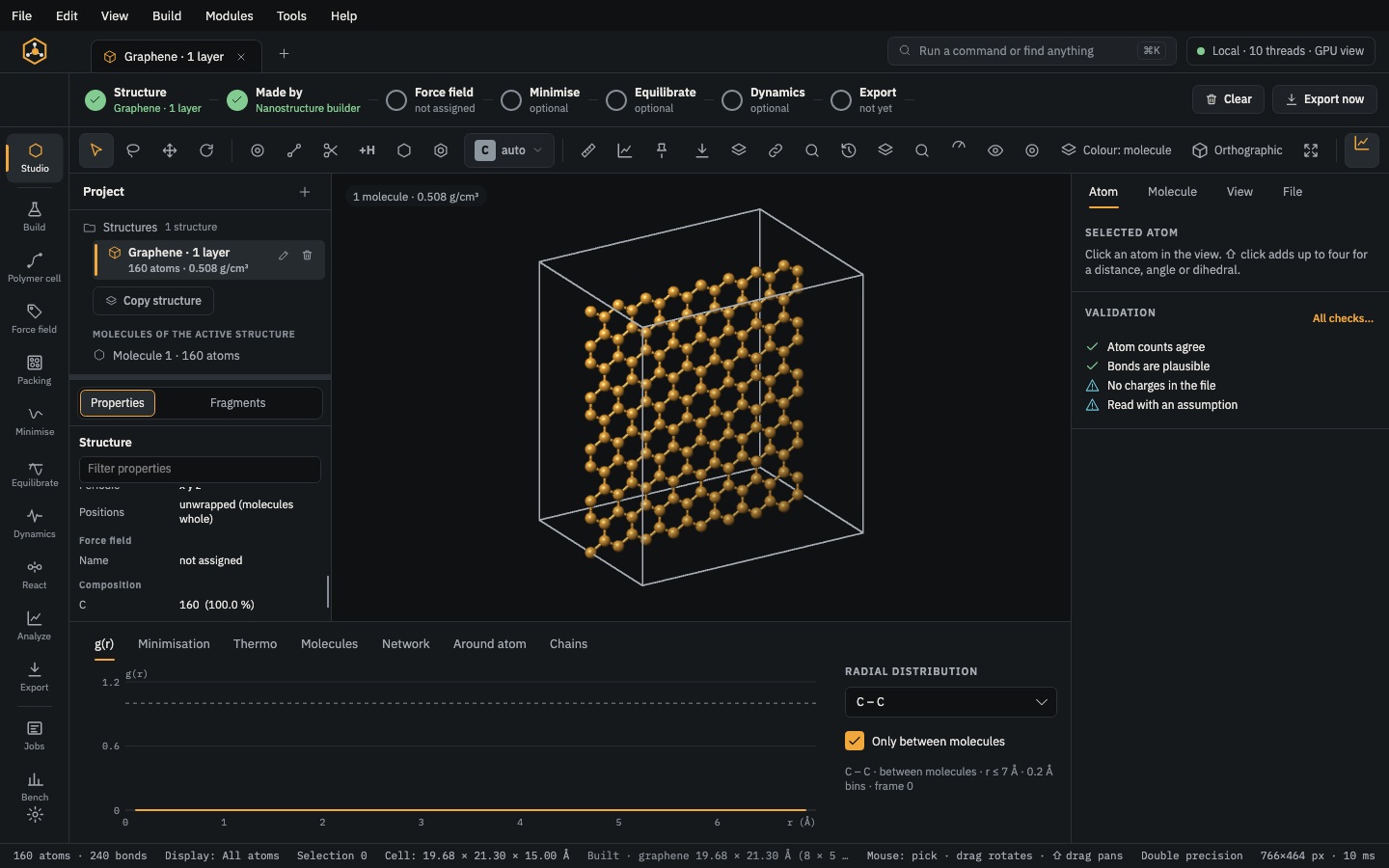Screen dimensions: 1389x868
Task: Choose the single hexagon ring tool
Action: 404,150
